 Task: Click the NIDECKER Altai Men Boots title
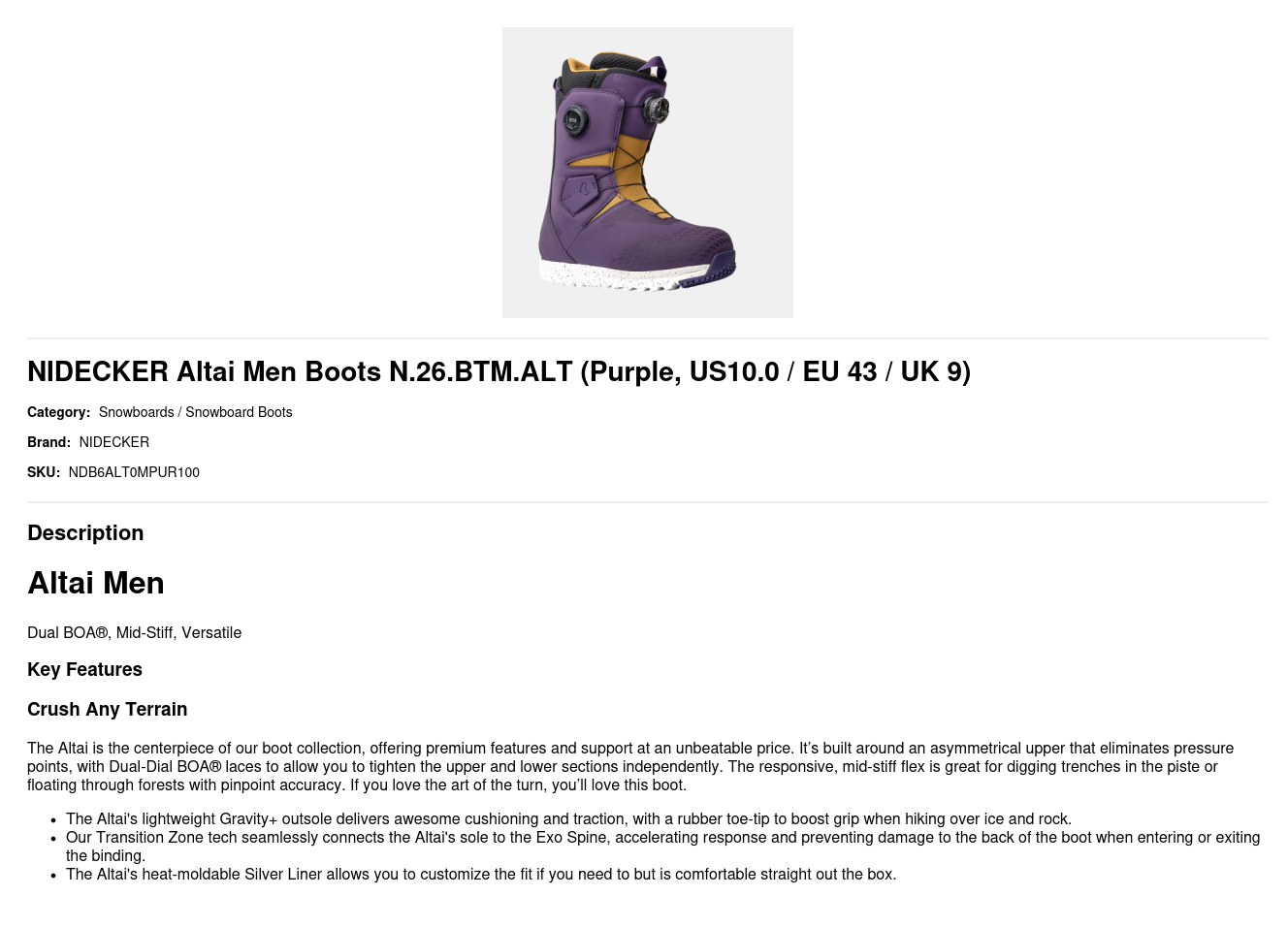point(499,371)
